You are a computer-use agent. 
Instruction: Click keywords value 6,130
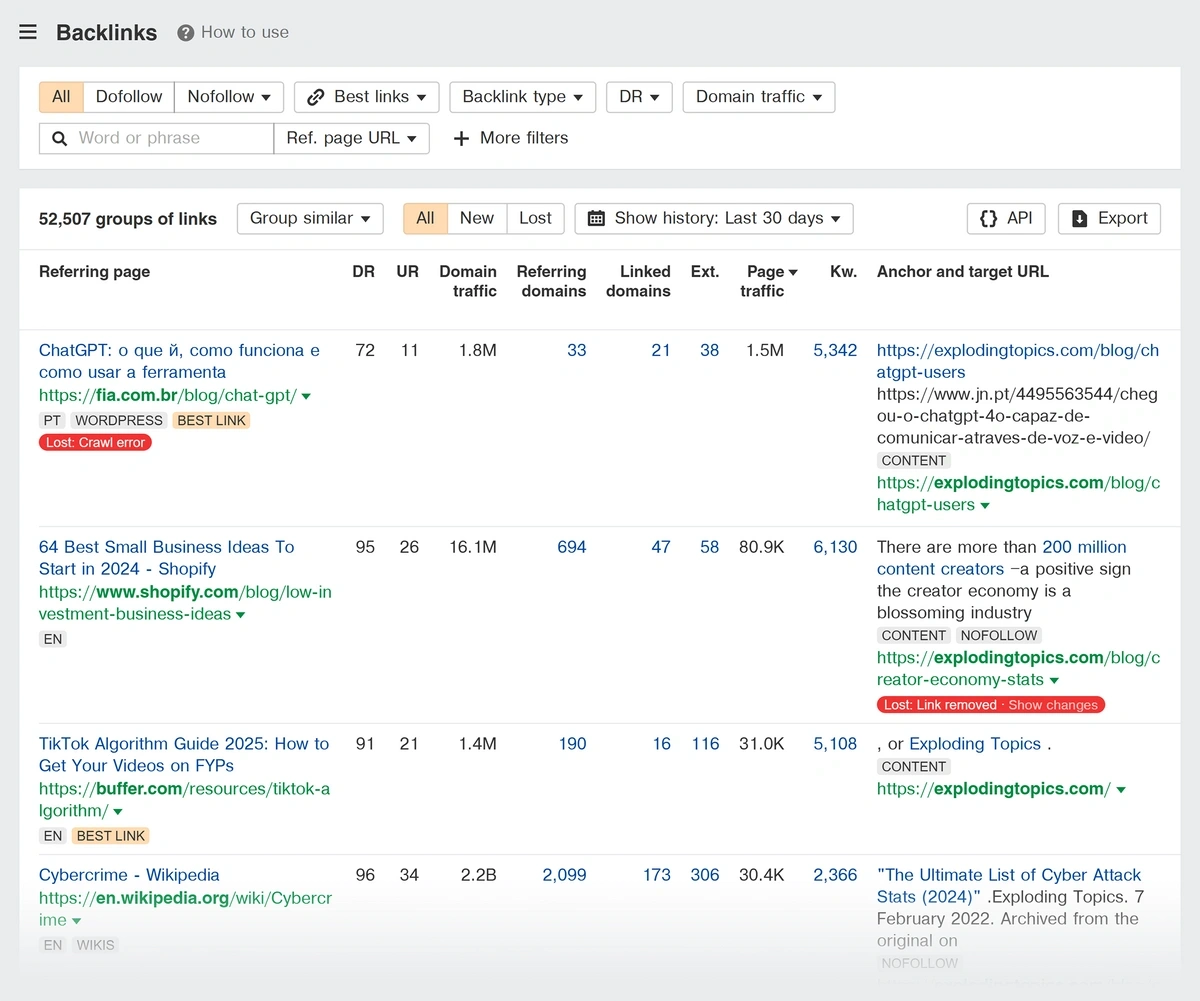835,547
